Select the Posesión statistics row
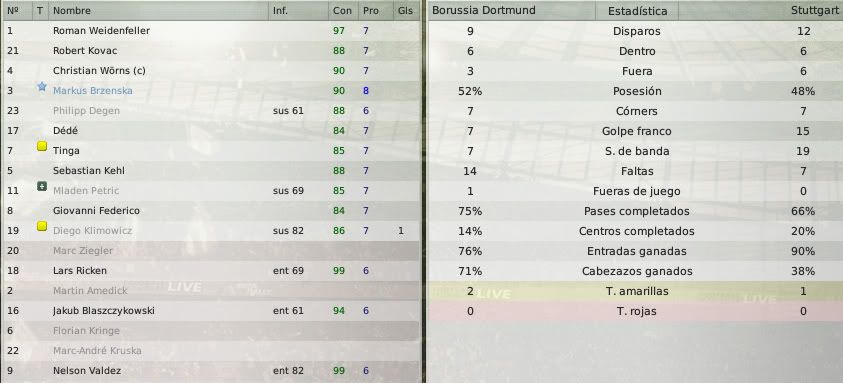This screenshot has height=383, width=843. (x=635, y=91)
